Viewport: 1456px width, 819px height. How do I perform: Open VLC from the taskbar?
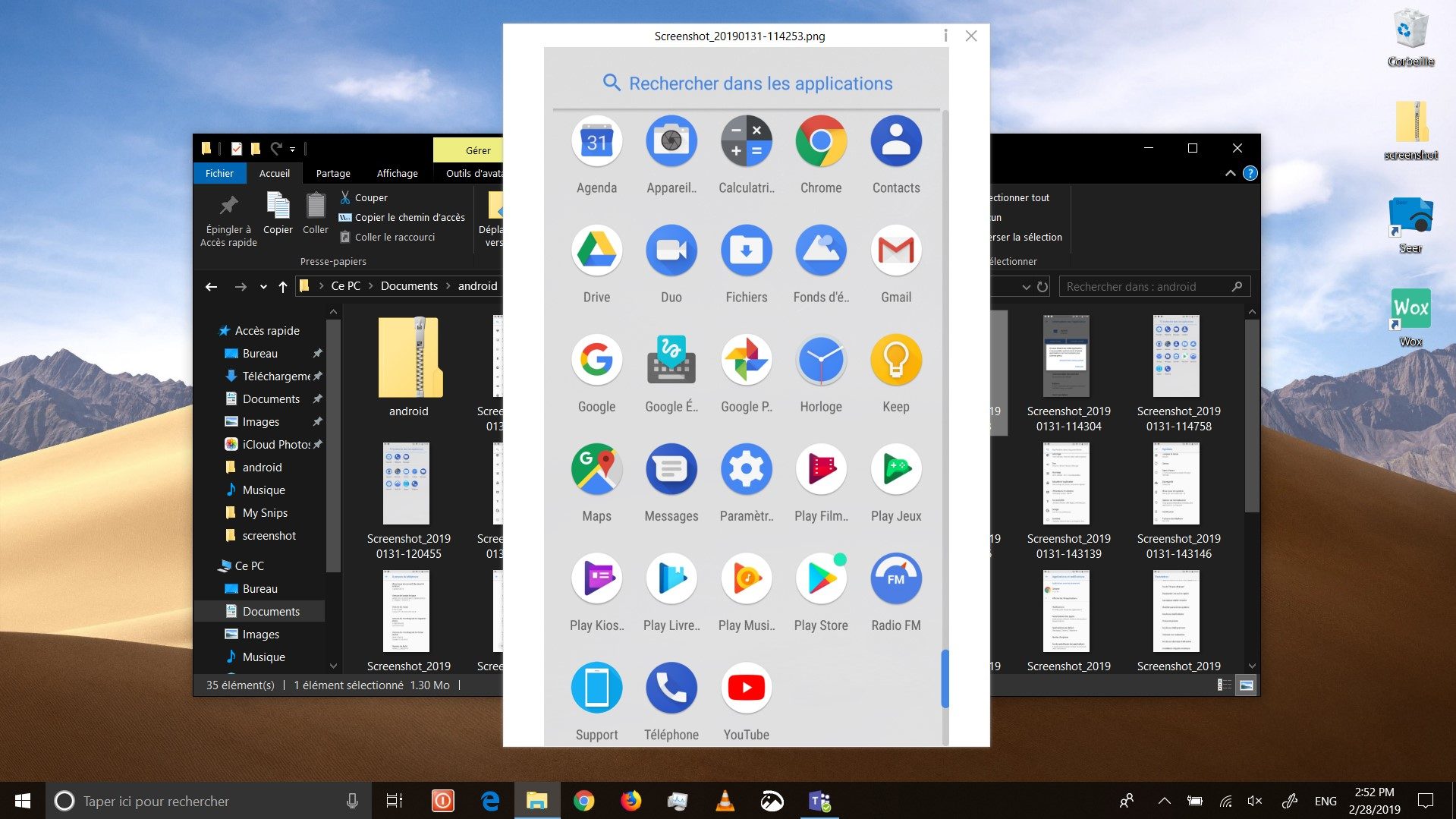coord(725,801)
